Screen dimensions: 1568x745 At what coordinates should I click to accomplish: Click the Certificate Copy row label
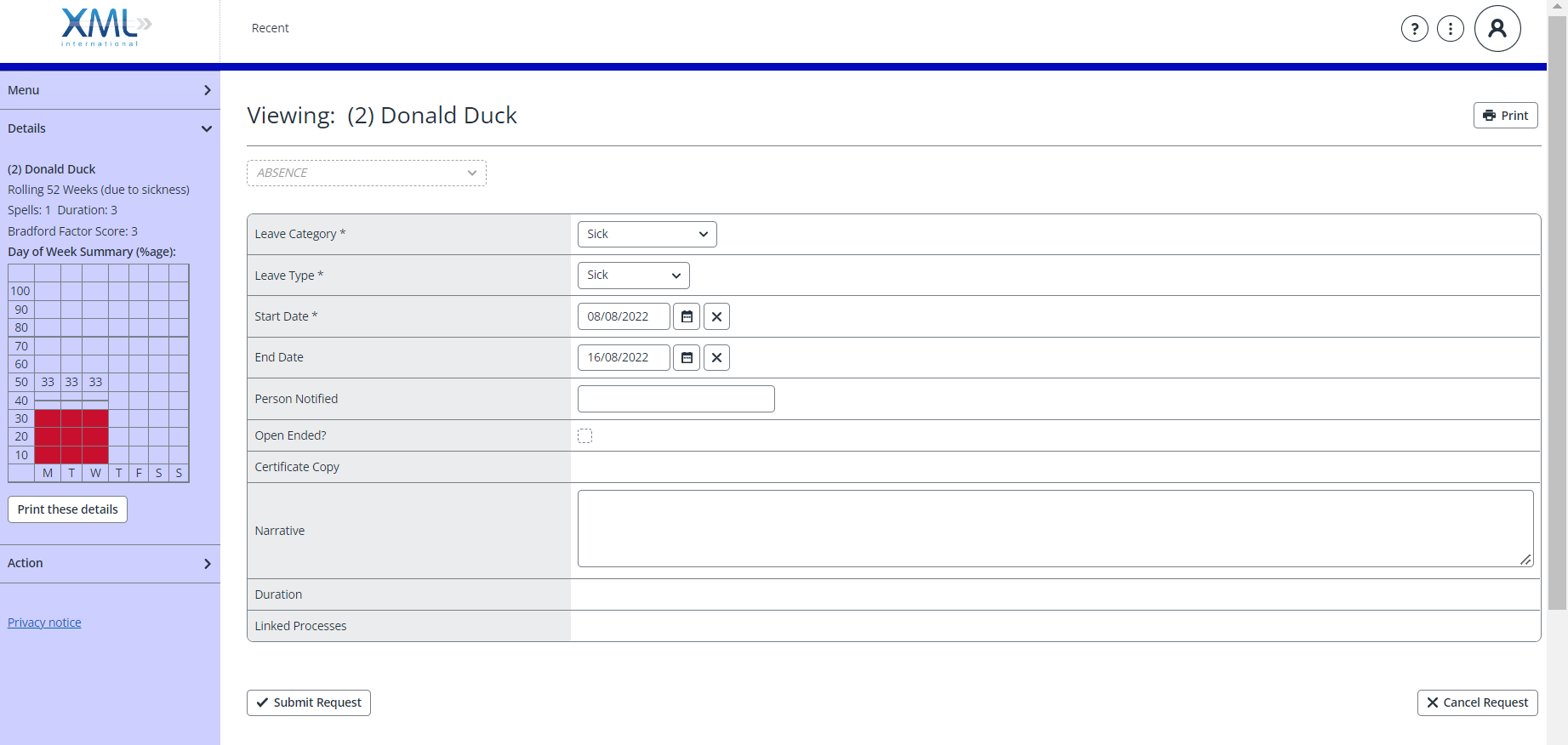tap(297, 467)
